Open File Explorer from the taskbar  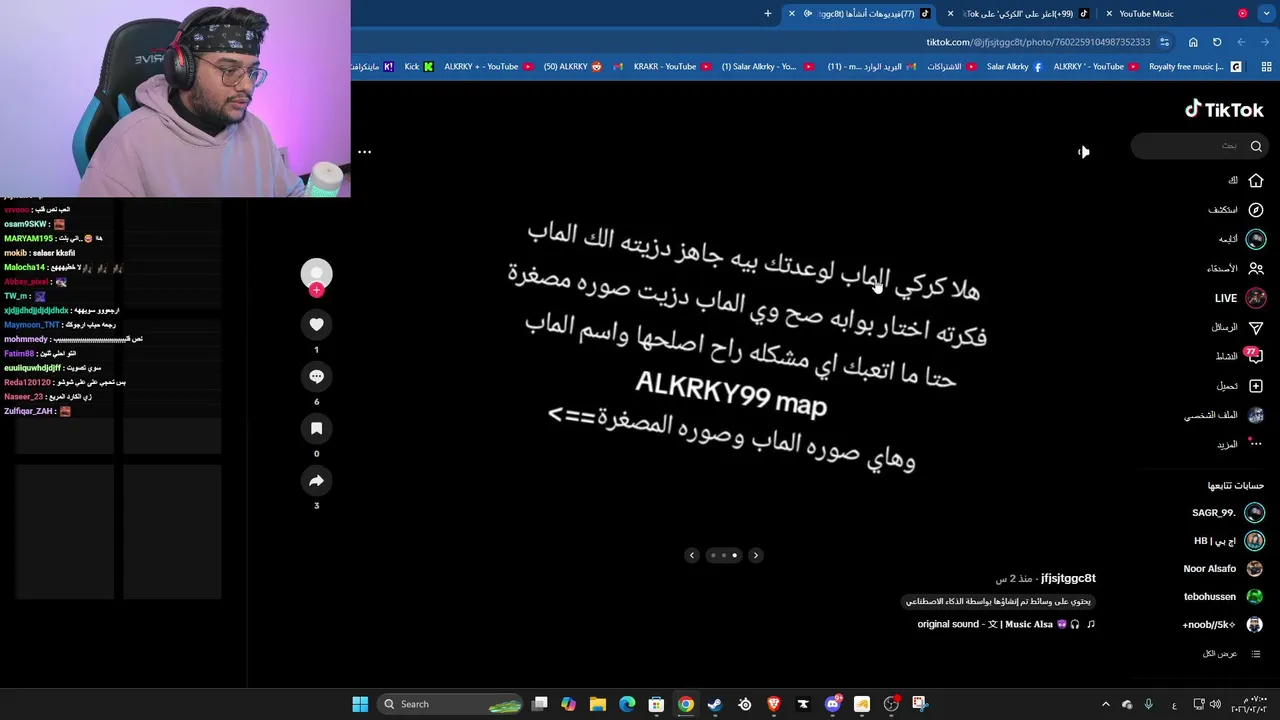[x=597, y=704]
